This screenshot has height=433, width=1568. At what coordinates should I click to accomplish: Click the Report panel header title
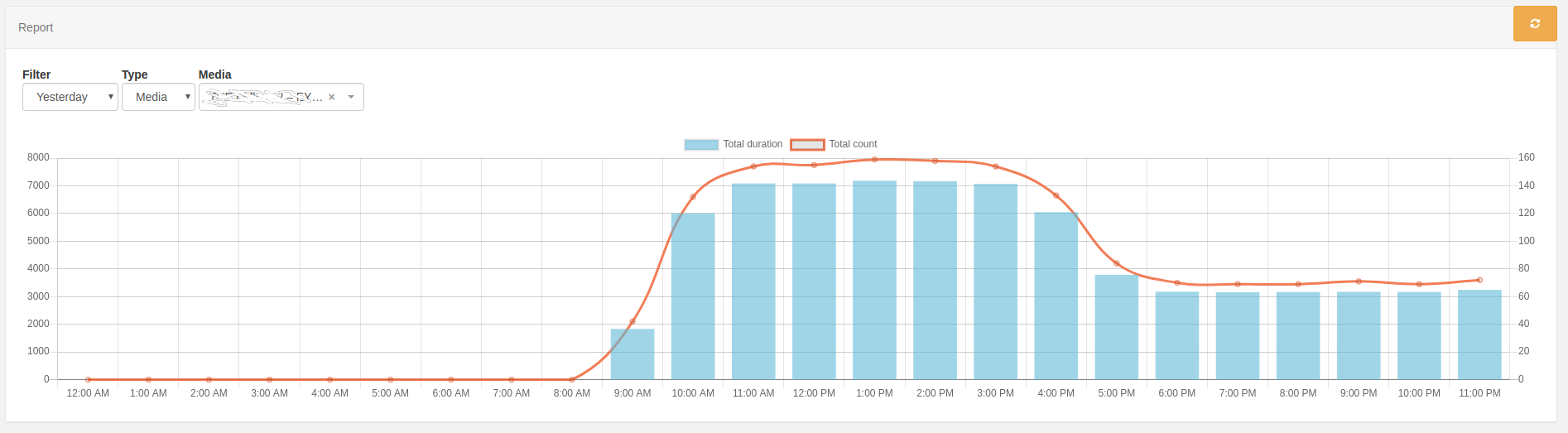36,27
